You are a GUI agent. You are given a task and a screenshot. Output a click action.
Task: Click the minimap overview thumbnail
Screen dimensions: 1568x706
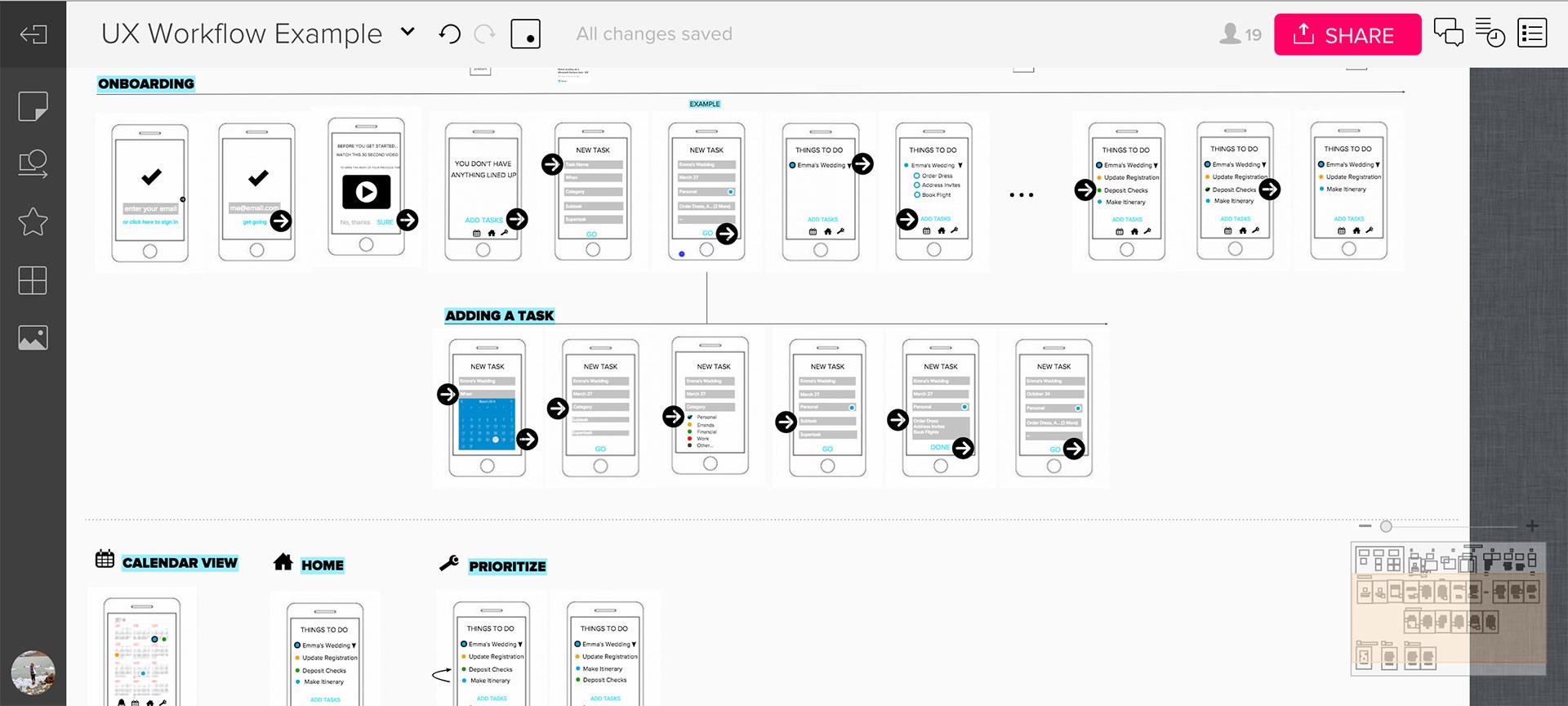(1448, 610)
